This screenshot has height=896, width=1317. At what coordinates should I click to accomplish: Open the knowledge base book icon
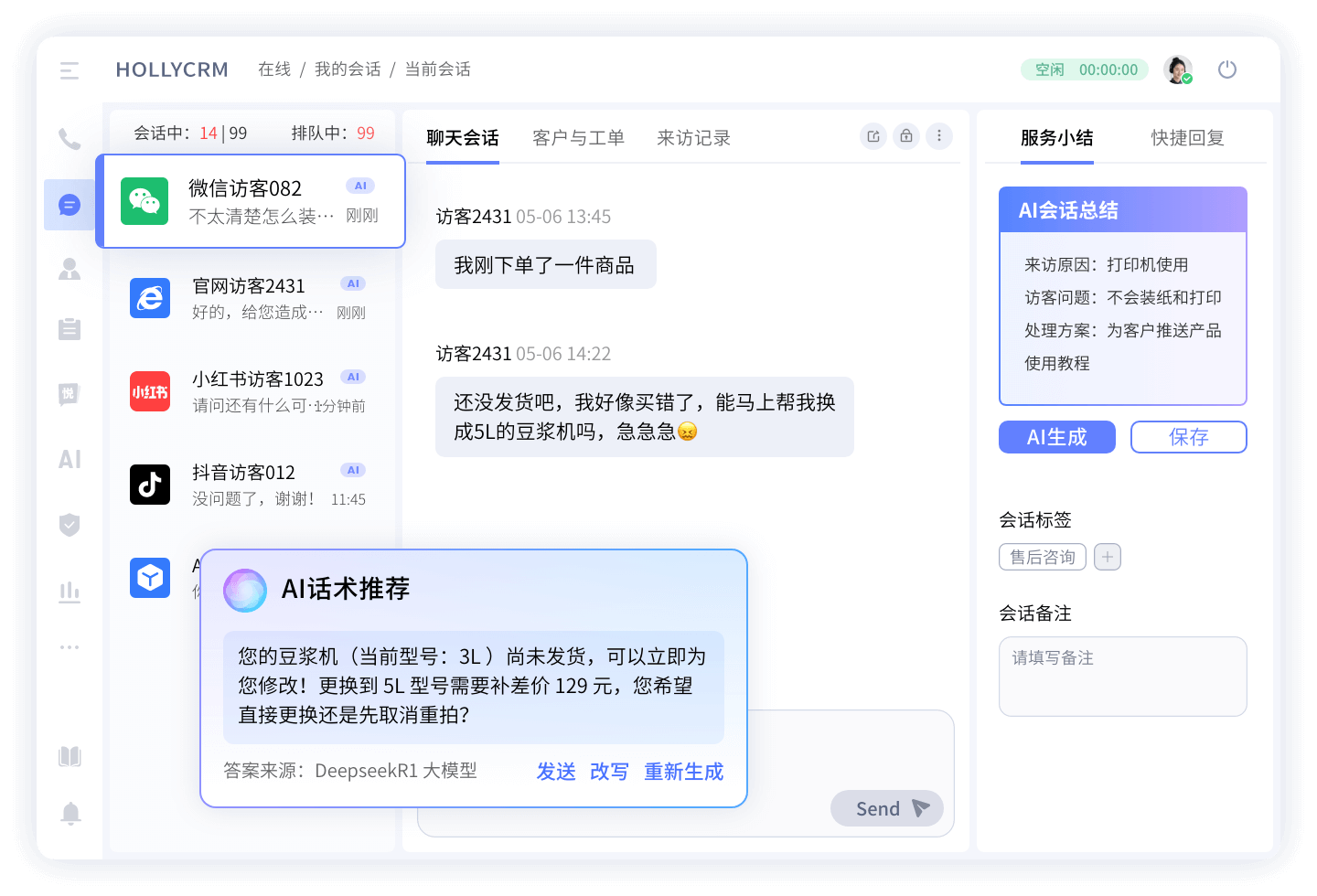[70, 756]
